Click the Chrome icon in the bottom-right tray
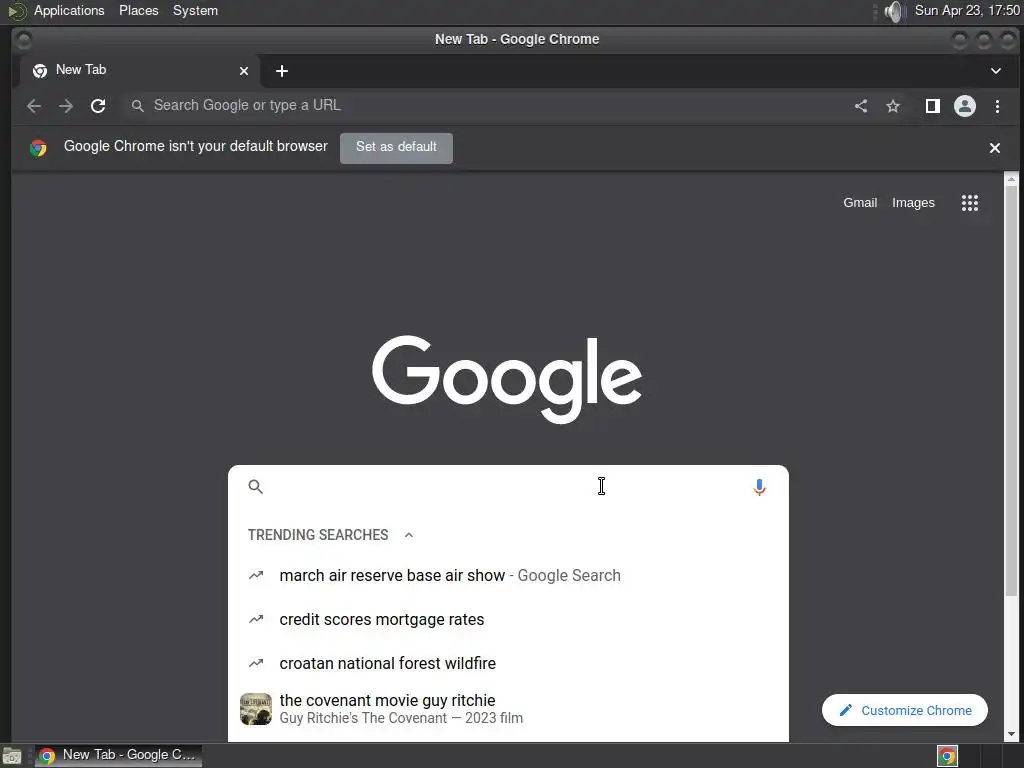The image size is (1024, 768). pos(947,756)
